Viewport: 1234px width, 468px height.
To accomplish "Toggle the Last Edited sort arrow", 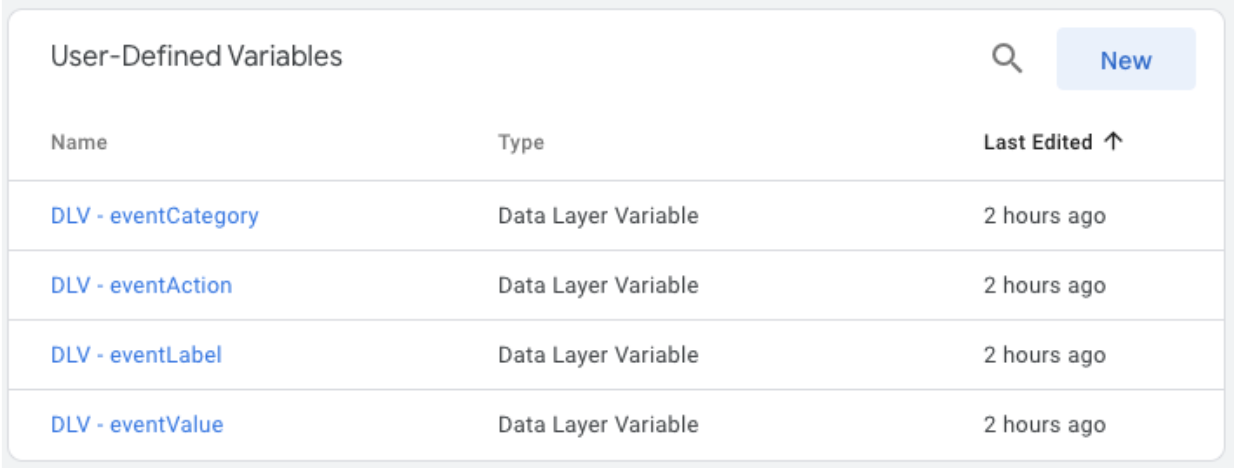I will tap(1113, 142).
